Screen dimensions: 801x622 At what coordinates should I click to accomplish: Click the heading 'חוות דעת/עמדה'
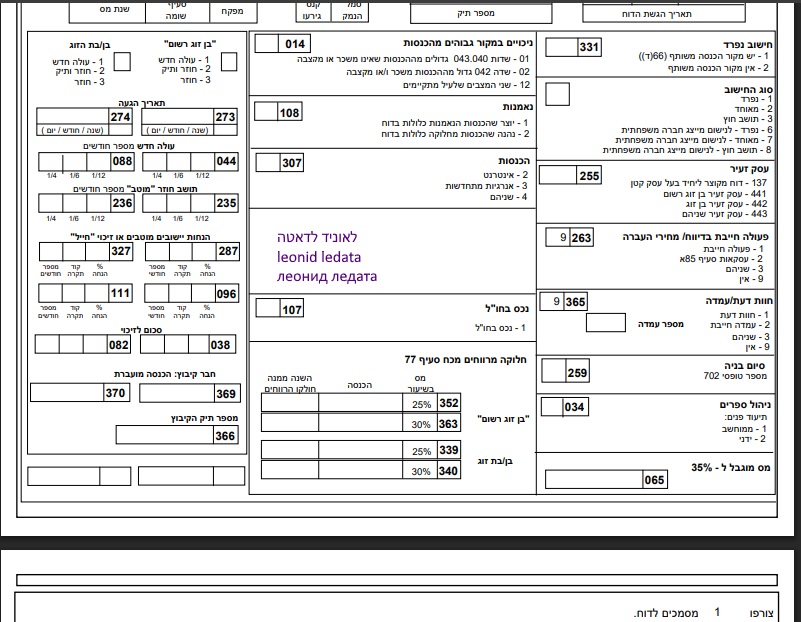coord(739,301)
